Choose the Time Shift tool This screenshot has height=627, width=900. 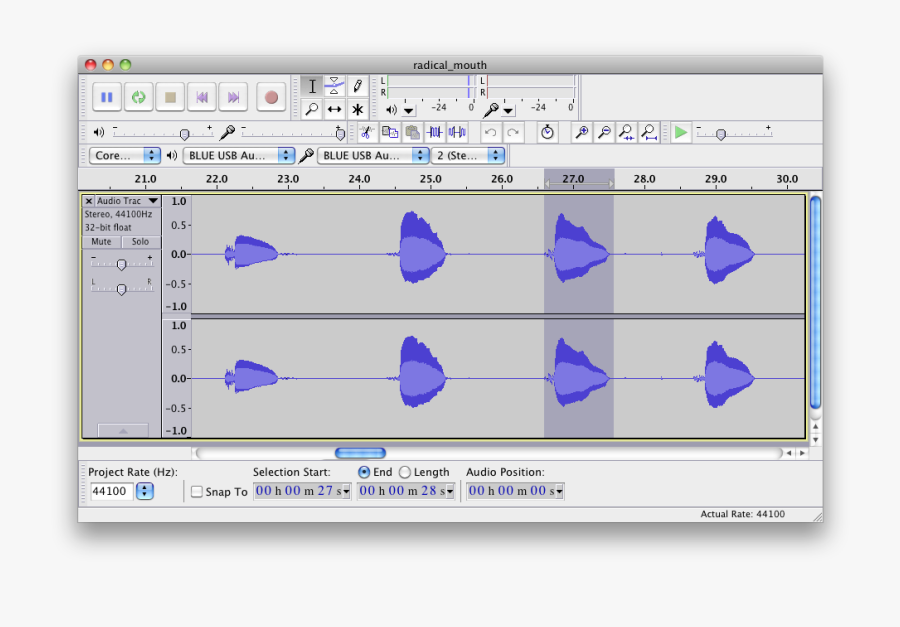tap(334, 108)
